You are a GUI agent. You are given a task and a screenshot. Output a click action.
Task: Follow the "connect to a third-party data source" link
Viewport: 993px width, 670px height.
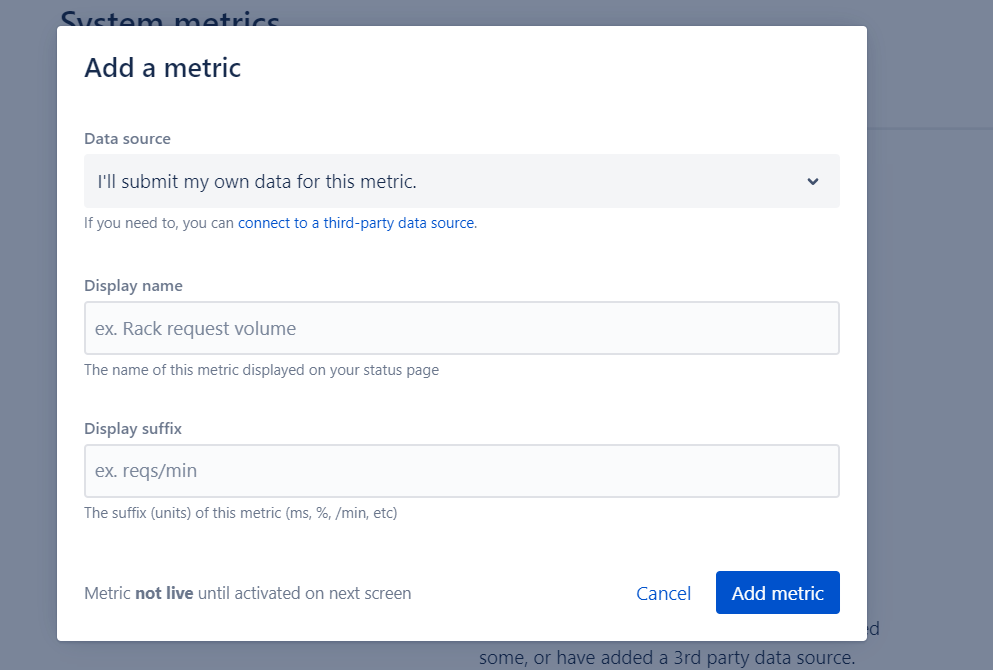click(355, 223)
